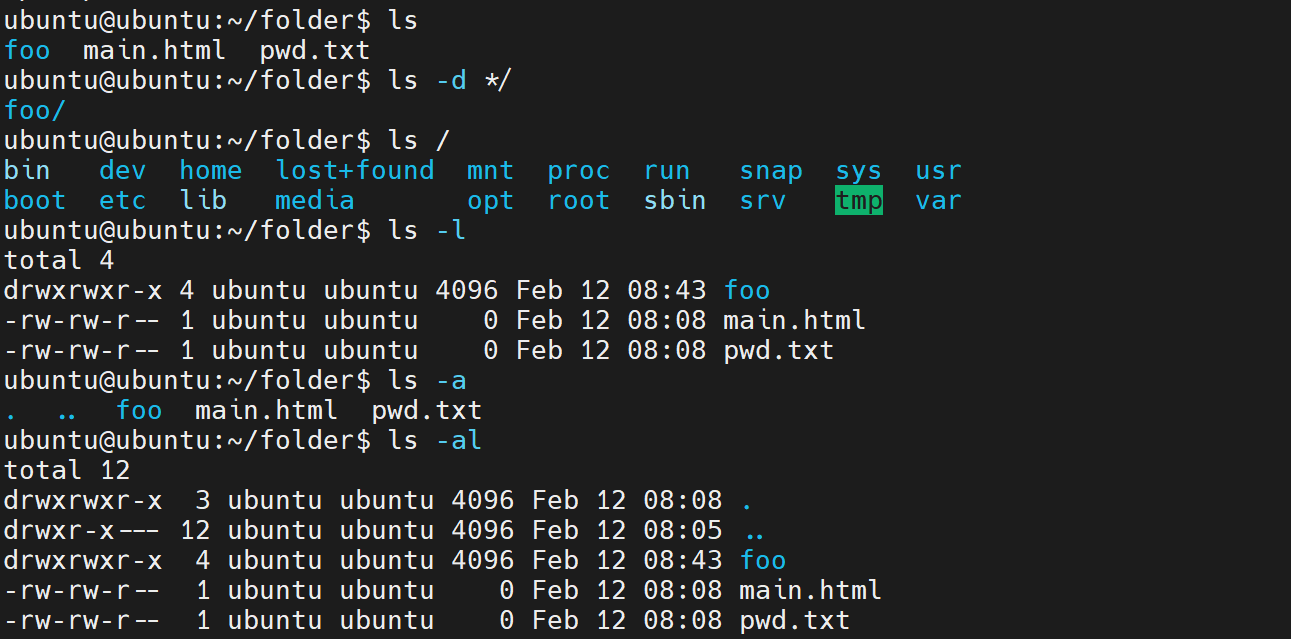
Task: Select the bin entry in root listing
Action: pos(26,170)
